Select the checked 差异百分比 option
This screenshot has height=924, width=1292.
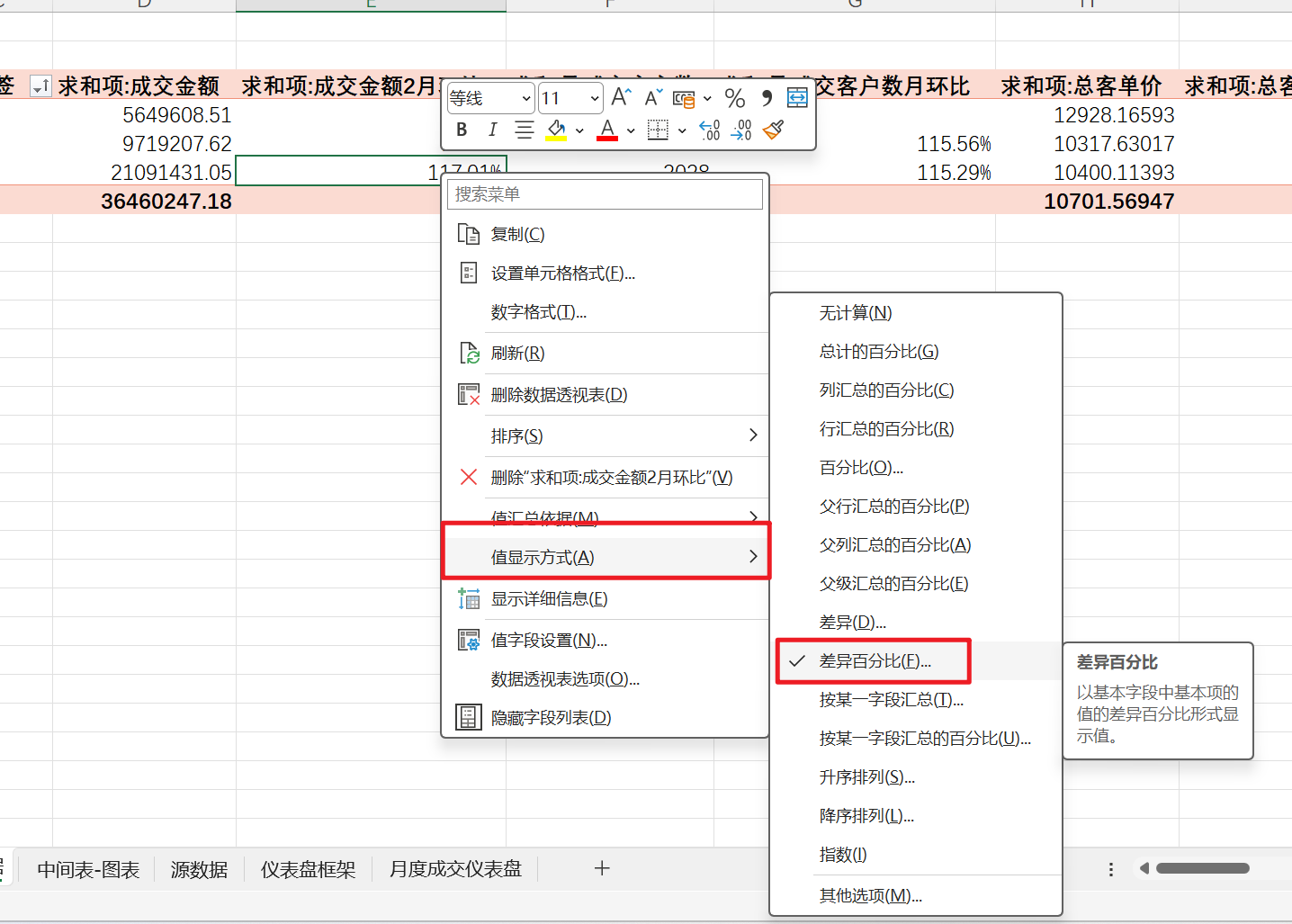[x=871, y=660]
